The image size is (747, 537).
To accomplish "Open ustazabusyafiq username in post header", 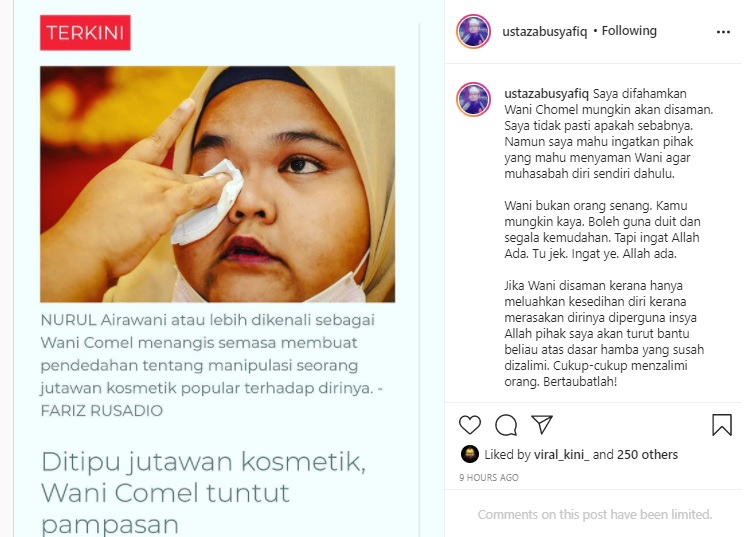I will click(545, 31).
